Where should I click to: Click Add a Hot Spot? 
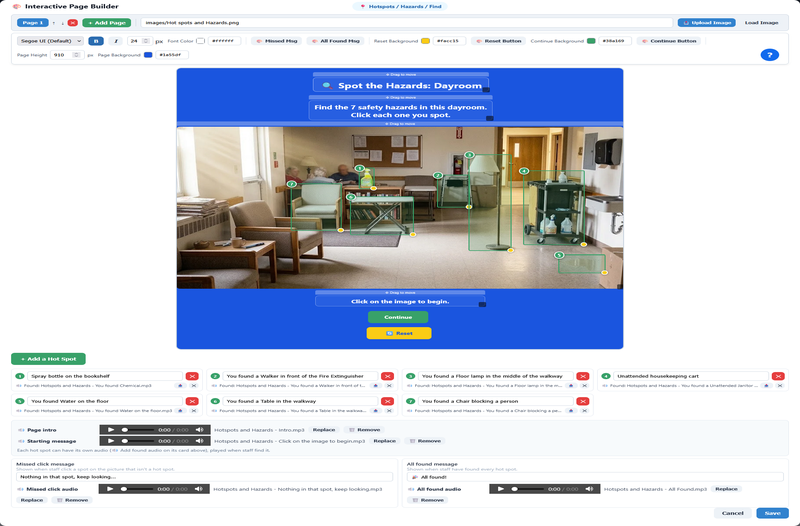pyautogui.click(x=48, y=359)
